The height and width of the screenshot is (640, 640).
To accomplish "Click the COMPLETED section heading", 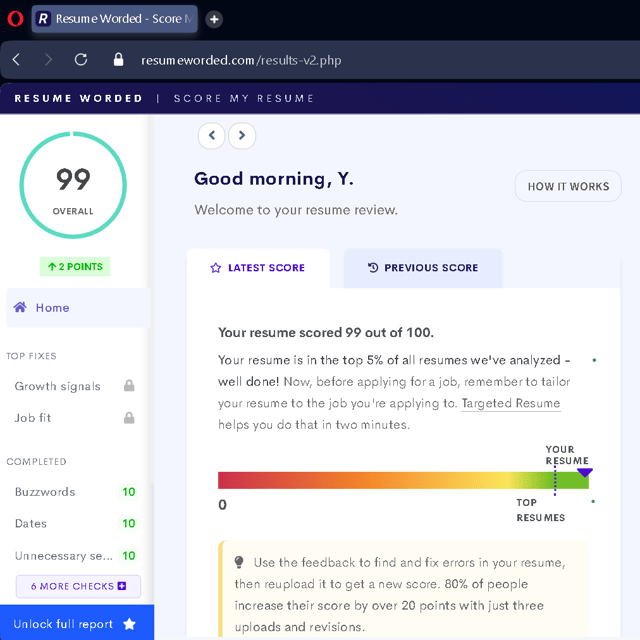I will point(36,462).
